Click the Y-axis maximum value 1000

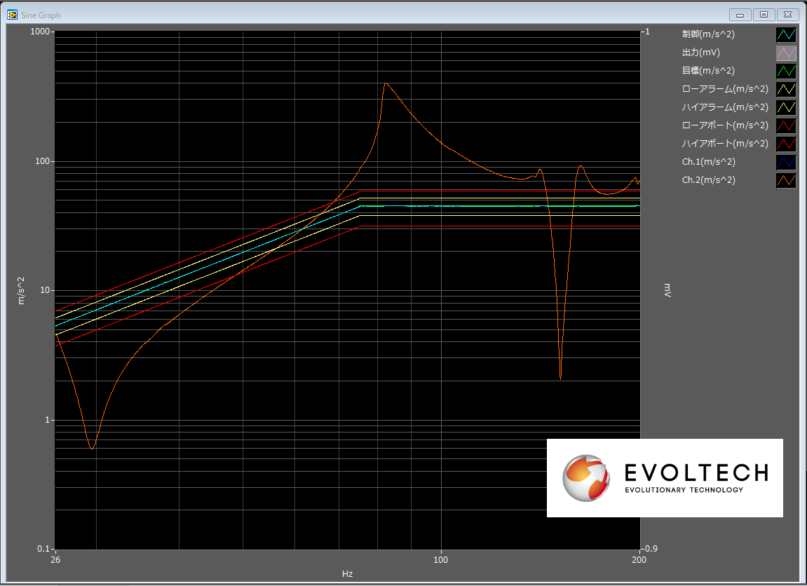pos(40,32)
